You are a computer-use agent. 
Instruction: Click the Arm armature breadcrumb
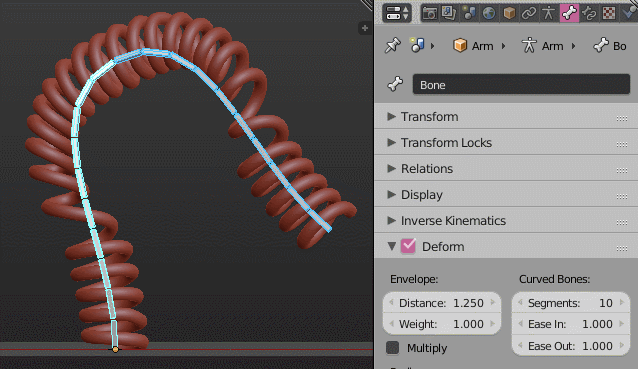pyautogui.click(x=542, y=46)
